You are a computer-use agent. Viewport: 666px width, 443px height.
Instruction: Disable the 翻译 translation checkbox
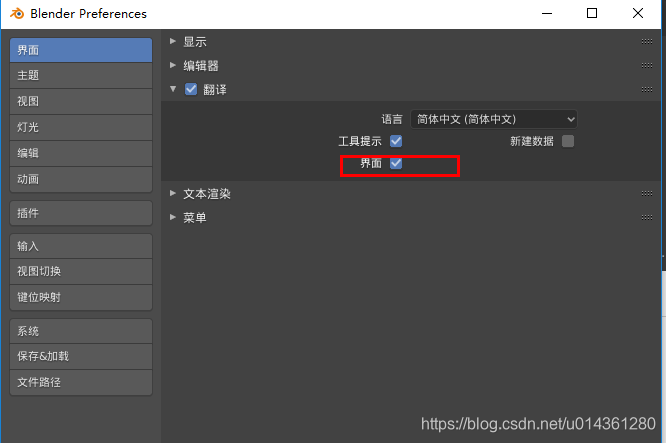191,89
